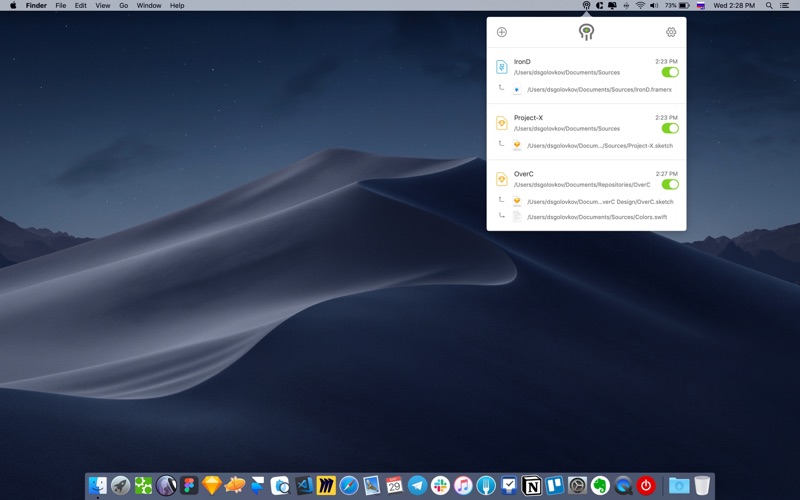Viewport: 800px width, 500px height.
Task: Turn off the Project-X toggle
Action: (x=670, y=128)
